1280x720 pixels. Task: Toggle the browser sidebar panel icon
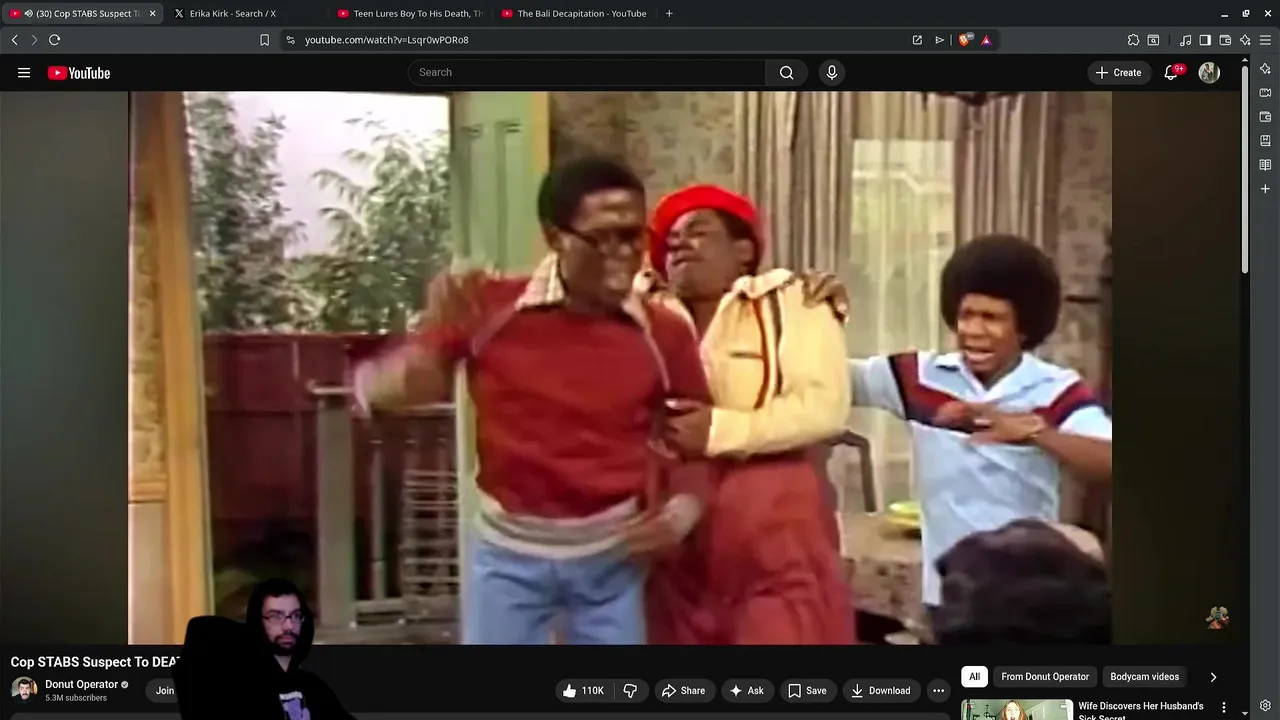pos(1205,40)
